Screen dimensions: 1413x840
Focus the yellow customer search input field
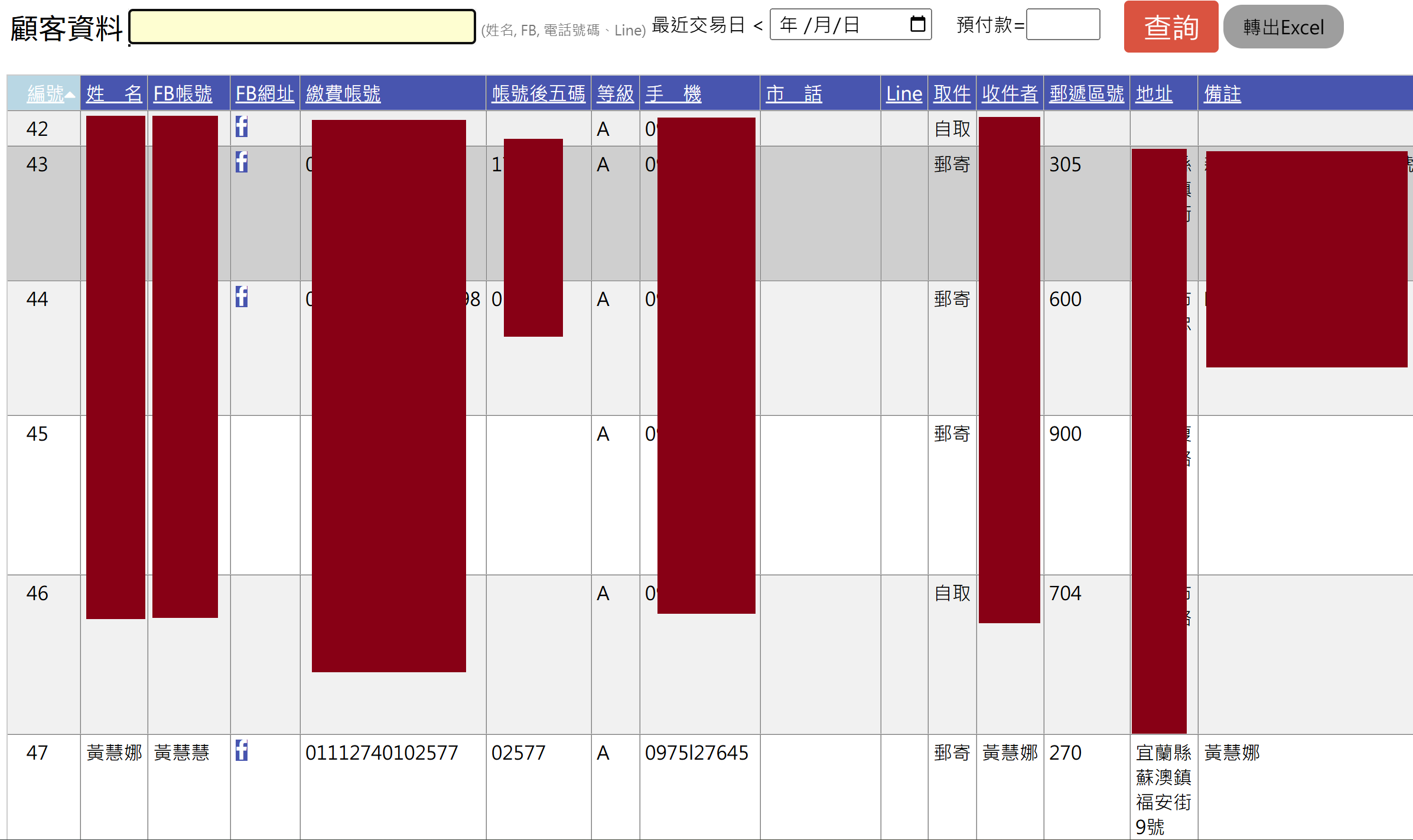[x=302, y=27]
